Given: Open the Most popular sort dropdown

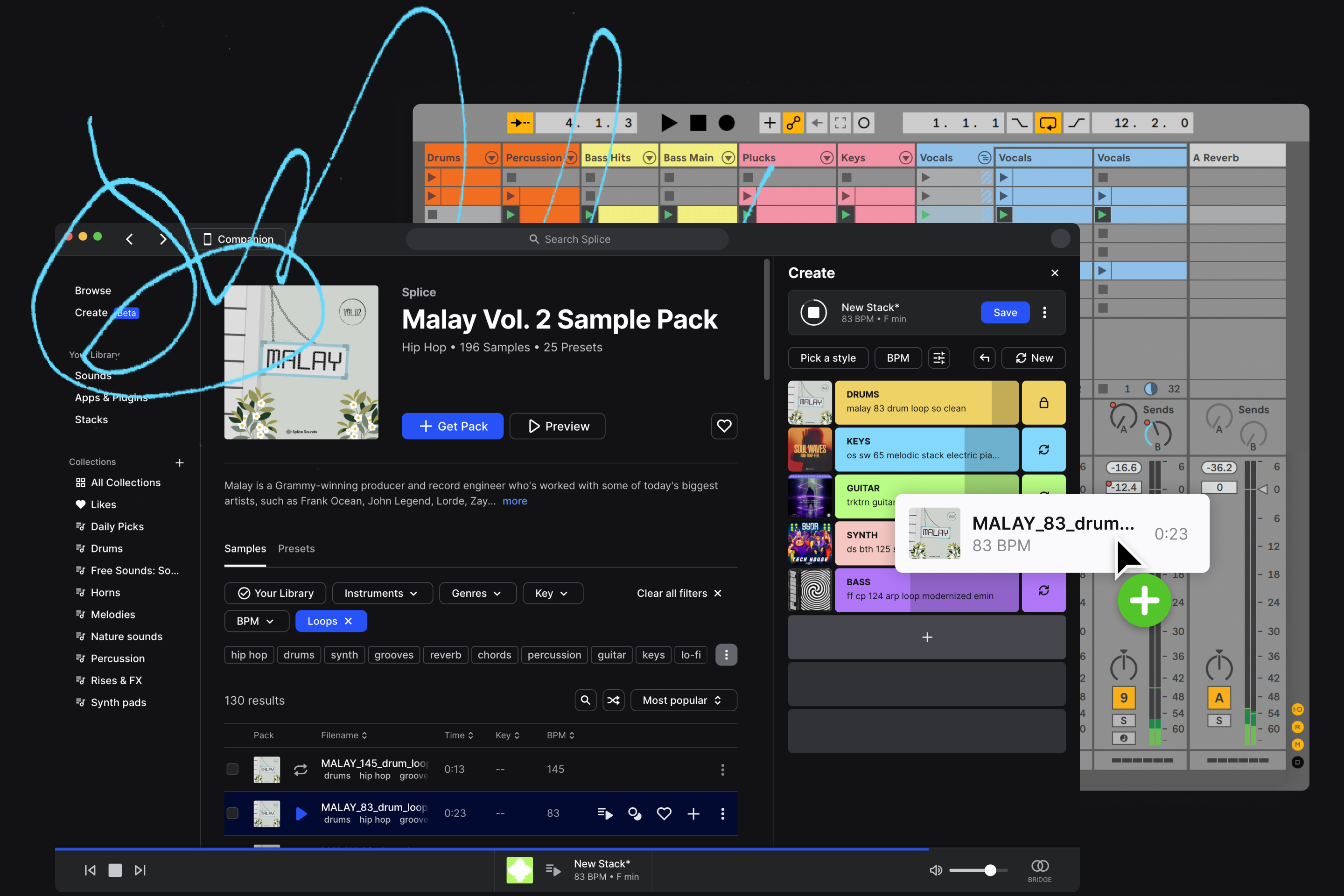Looking at the screenshot, I should coord(684,700).
